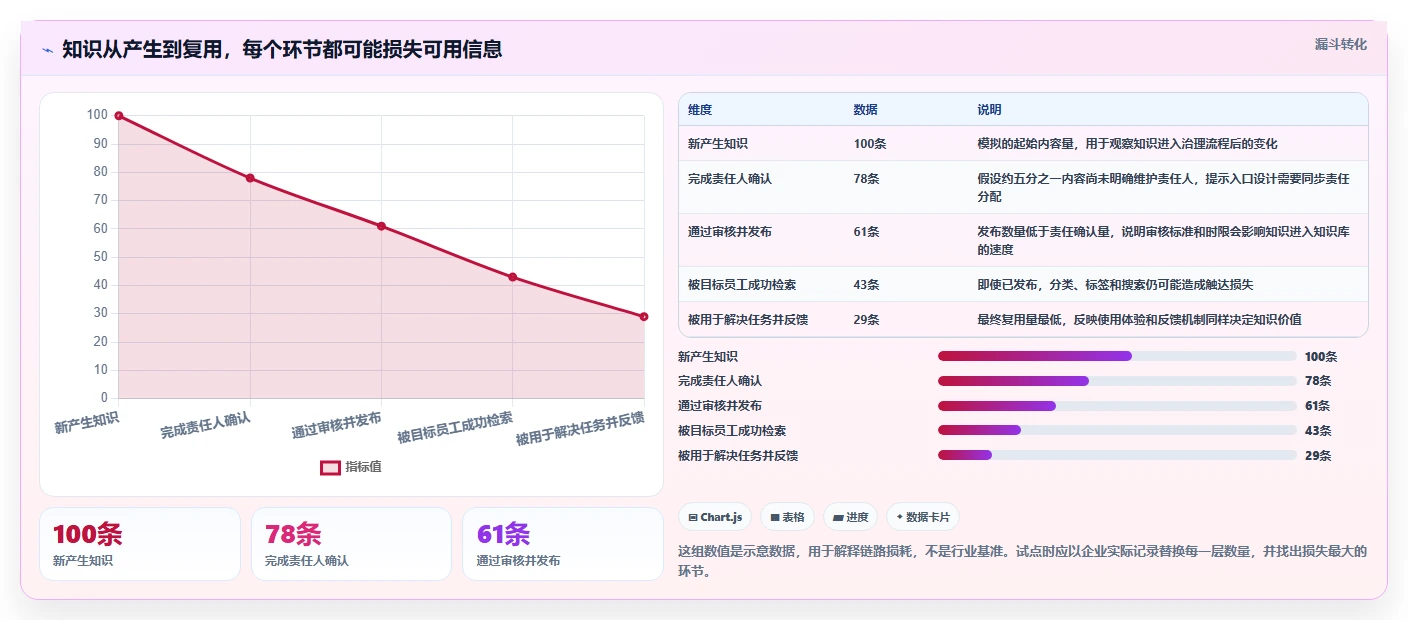Image resolution: width=1408 pixels, height=620 pixels.
Task: Click the chart point for 被用于解决任务并反馈
Action: click(644, 317)
